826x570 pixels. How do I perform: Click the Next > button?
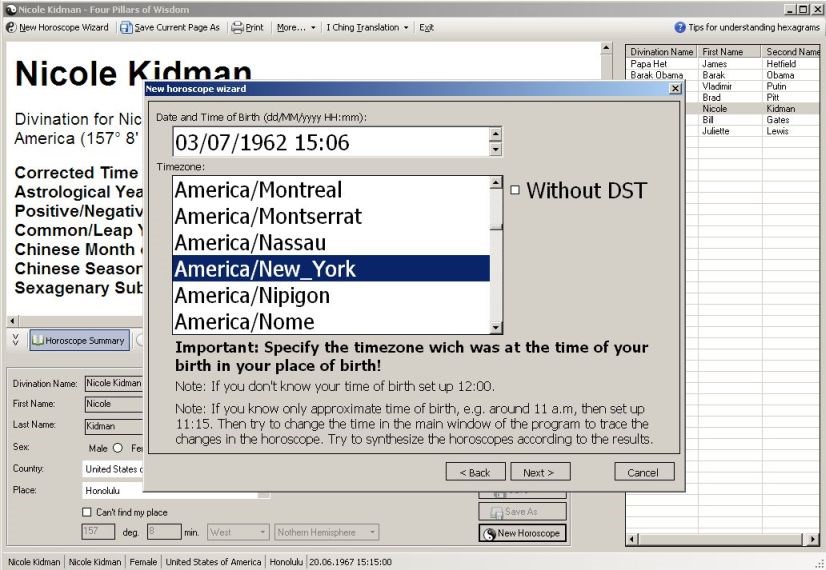(540, 472)
